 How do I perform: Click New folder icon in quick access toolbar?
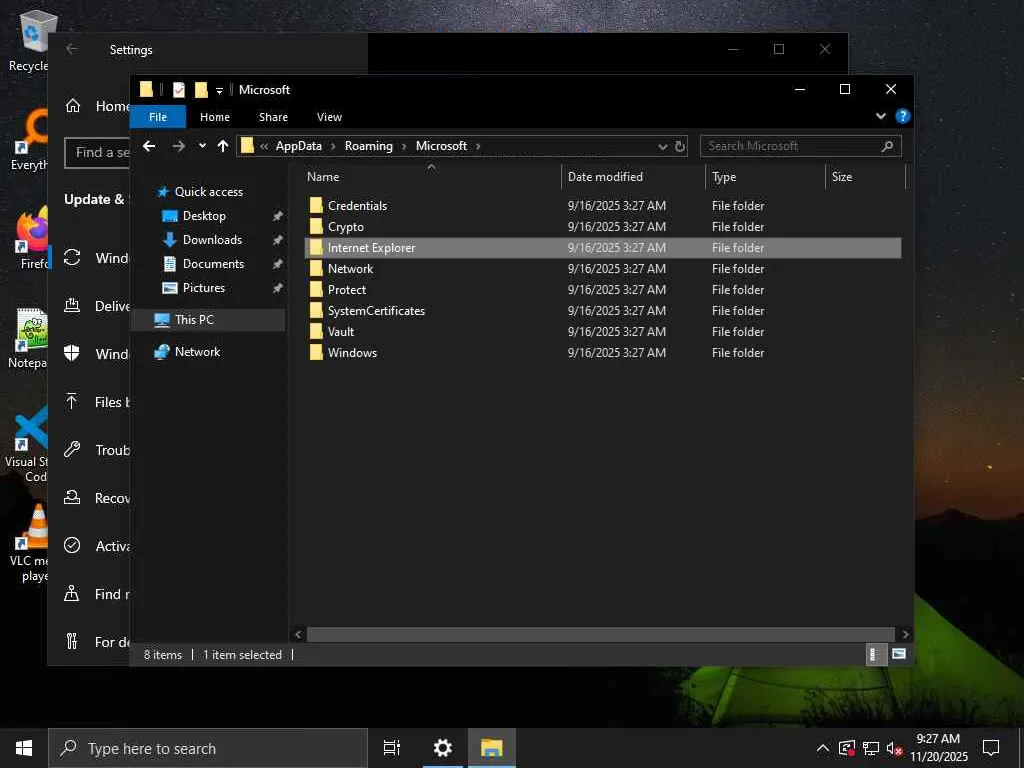pos(201,89)
